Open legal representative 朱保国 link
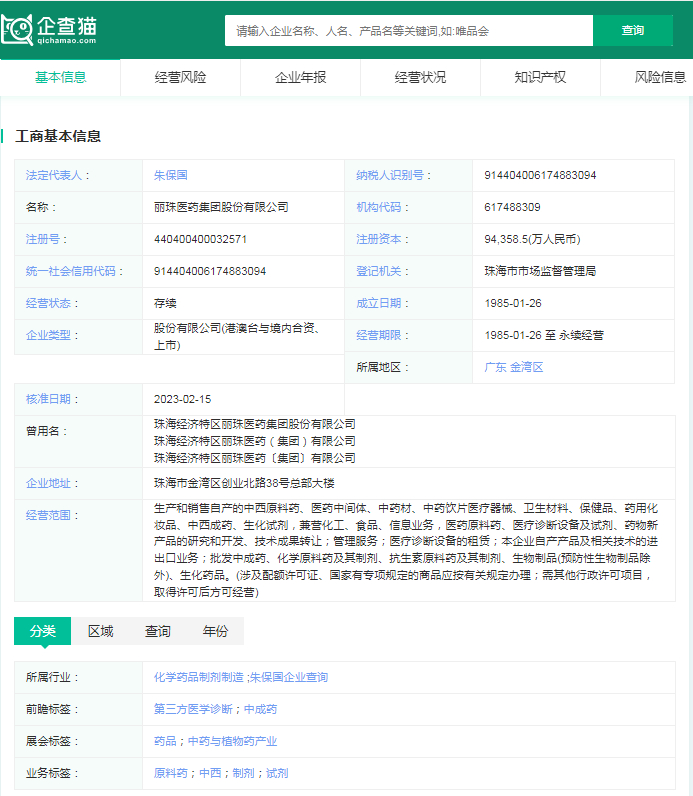The height and width of the screenshot is (796, 693). [x=170, y=175]
